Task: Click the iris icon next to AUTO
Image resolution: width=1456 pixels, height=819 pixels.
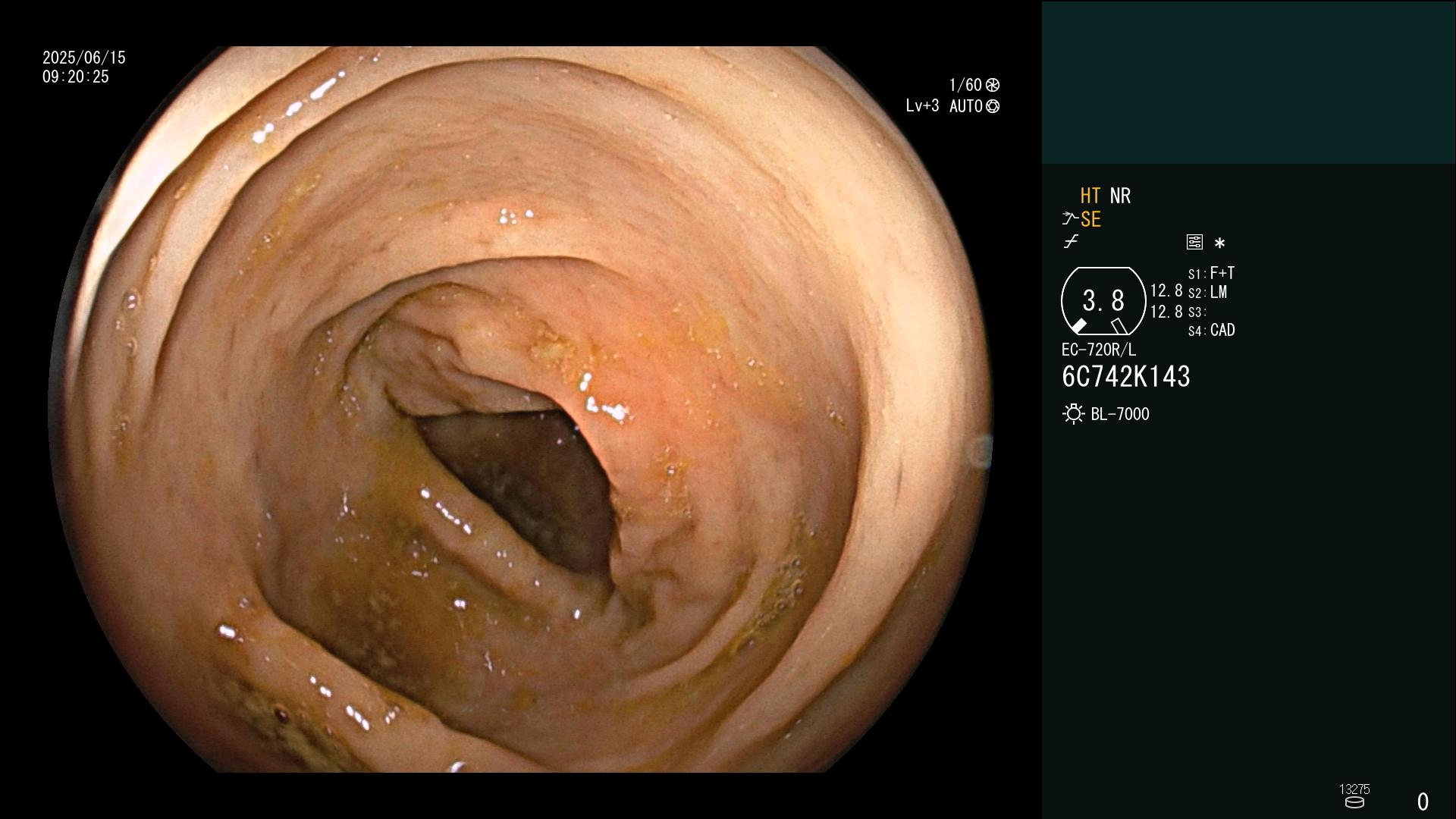Action: click(x=993, y=106)
